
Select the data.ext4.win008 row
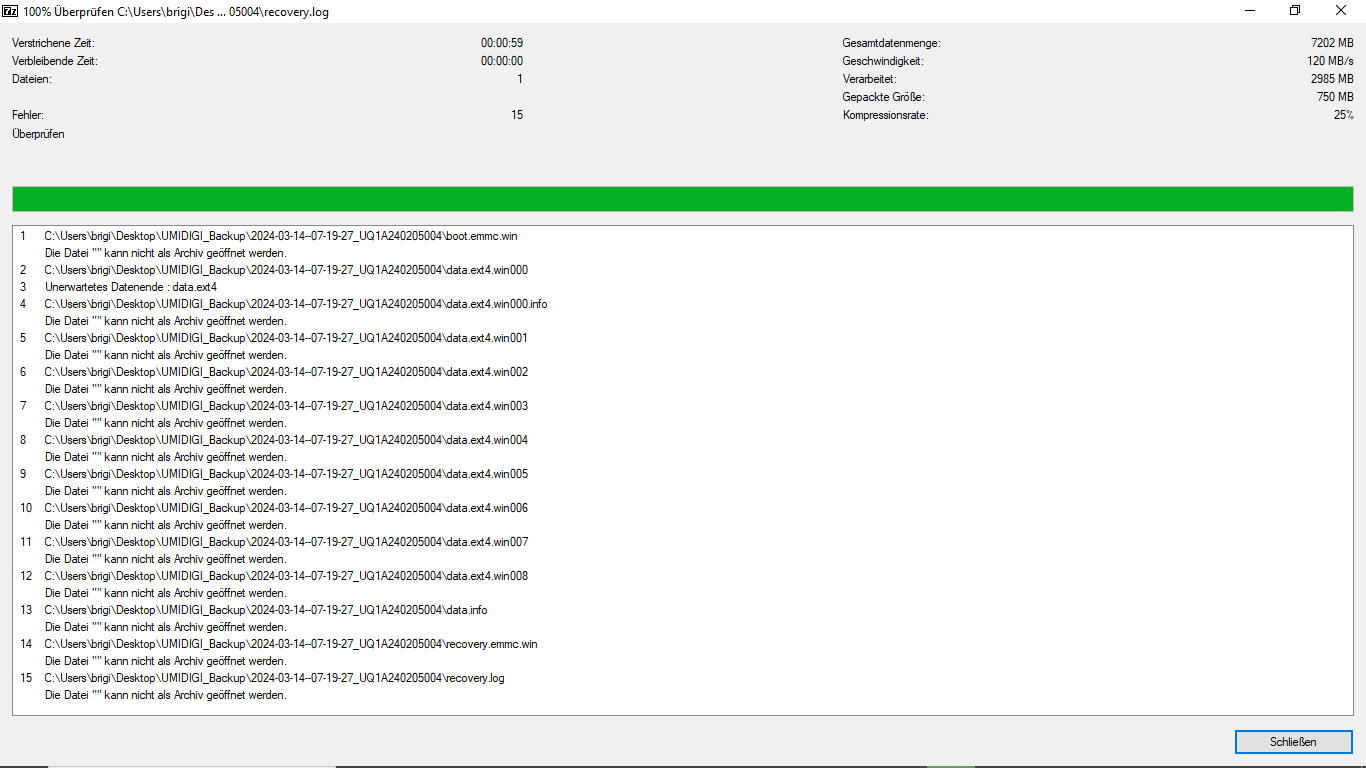pos(286,576)
